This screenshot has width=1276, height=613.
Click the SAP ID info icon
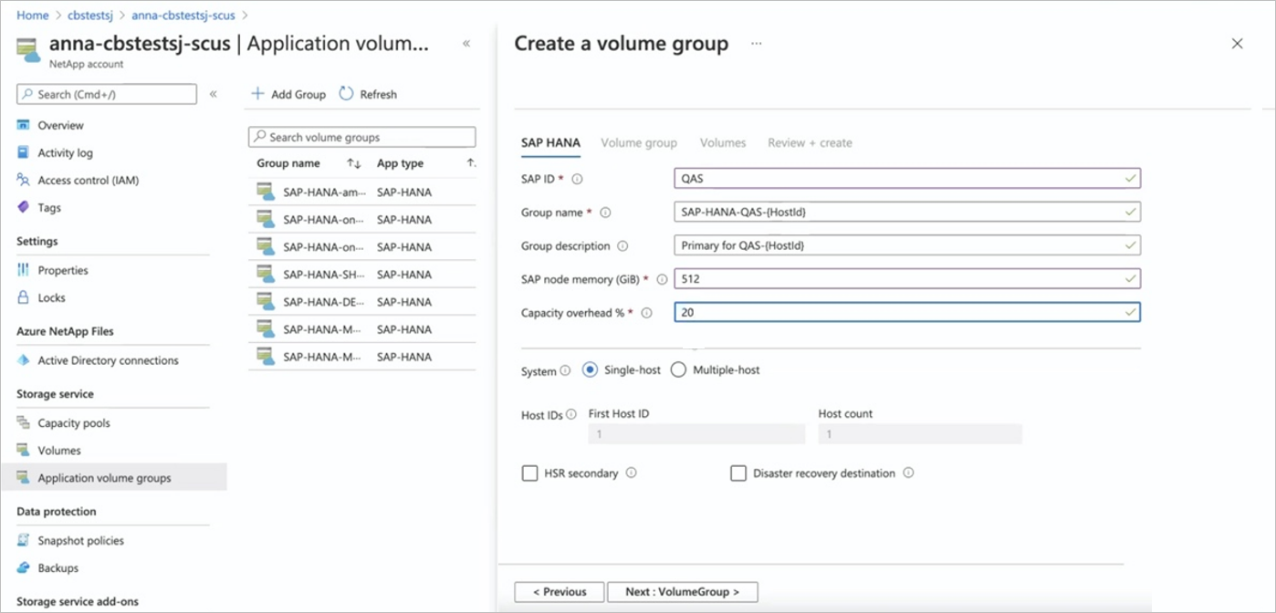click(577, 179)
